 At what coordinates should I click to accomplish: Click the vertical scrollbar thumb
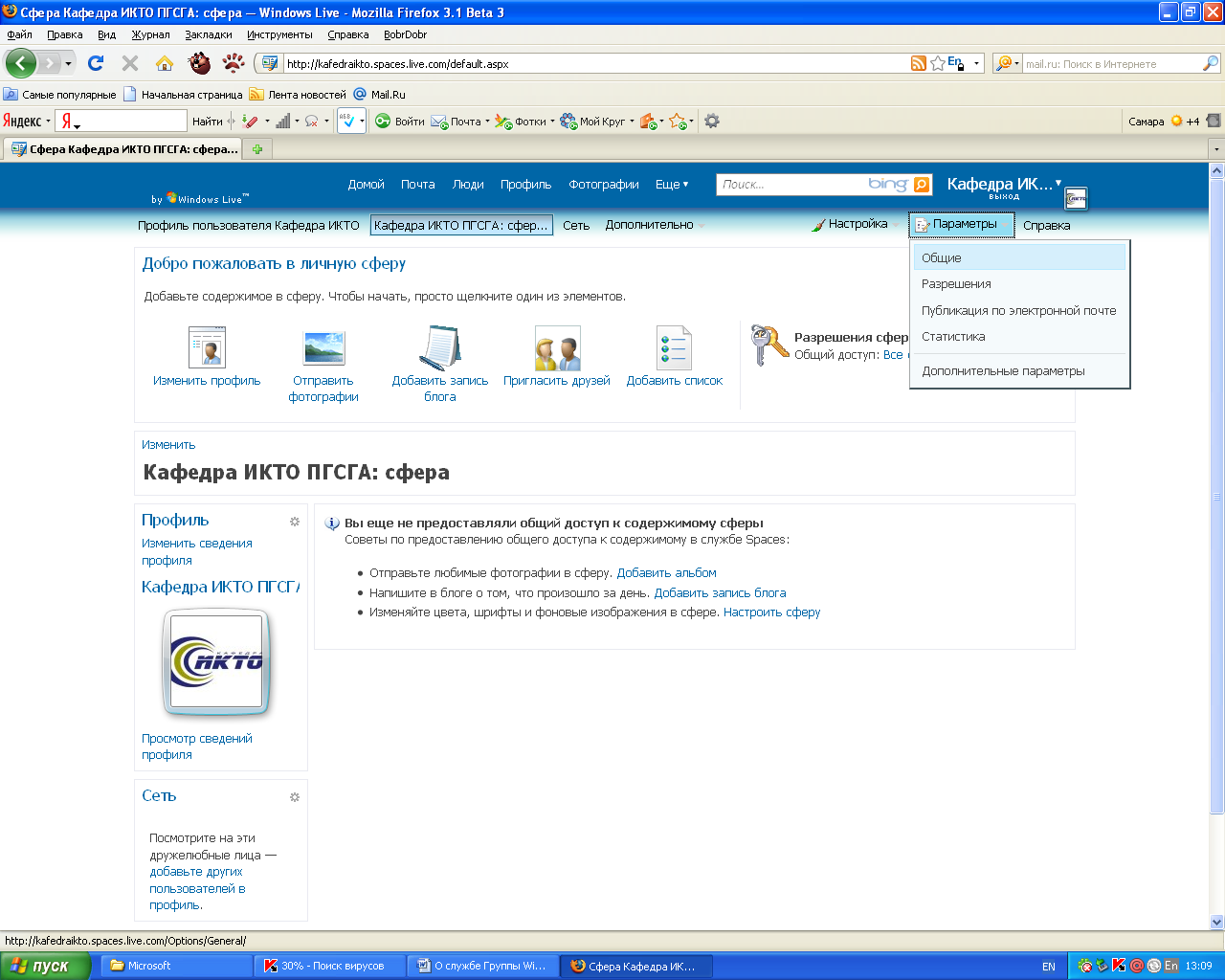tap(1217, 496)
